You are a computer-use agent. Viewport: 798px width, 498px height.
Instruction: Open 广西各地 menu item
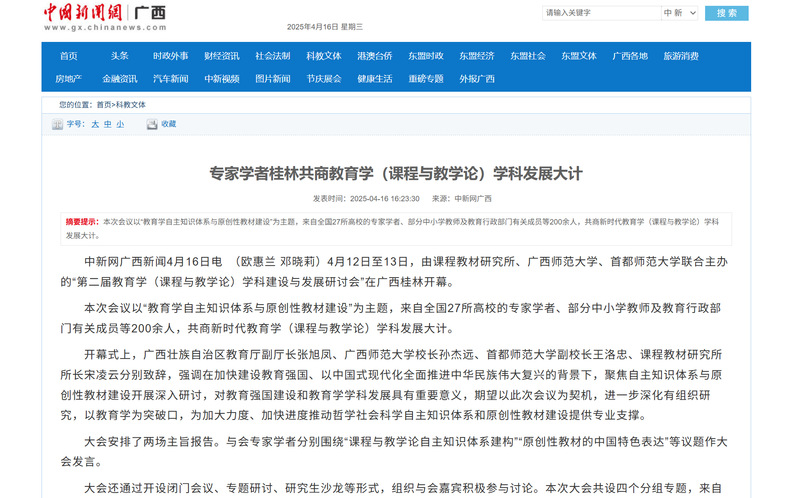630,56
